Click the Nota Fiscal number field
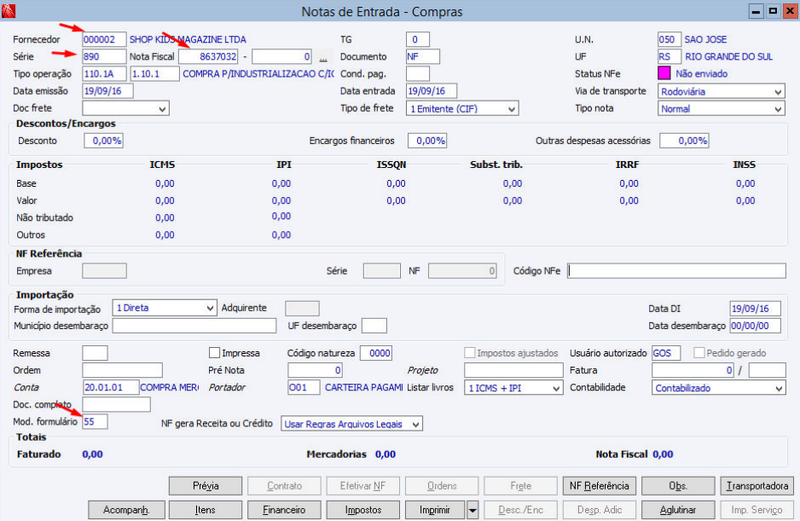800x521 pixels. [x=208, y=57]
